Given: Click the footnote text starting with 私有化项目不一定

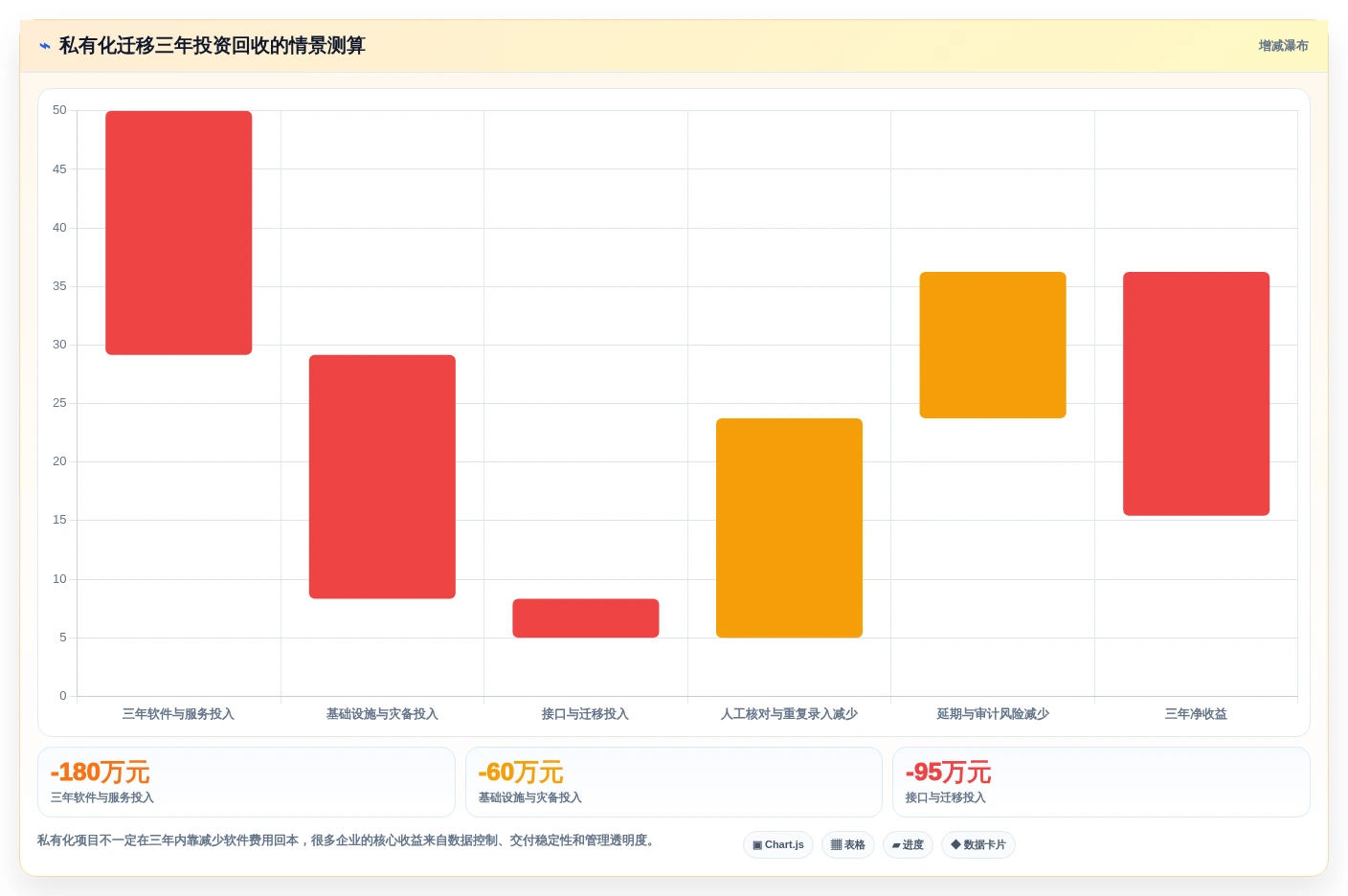Looking at the screenshot, I should tap(348, 840).
